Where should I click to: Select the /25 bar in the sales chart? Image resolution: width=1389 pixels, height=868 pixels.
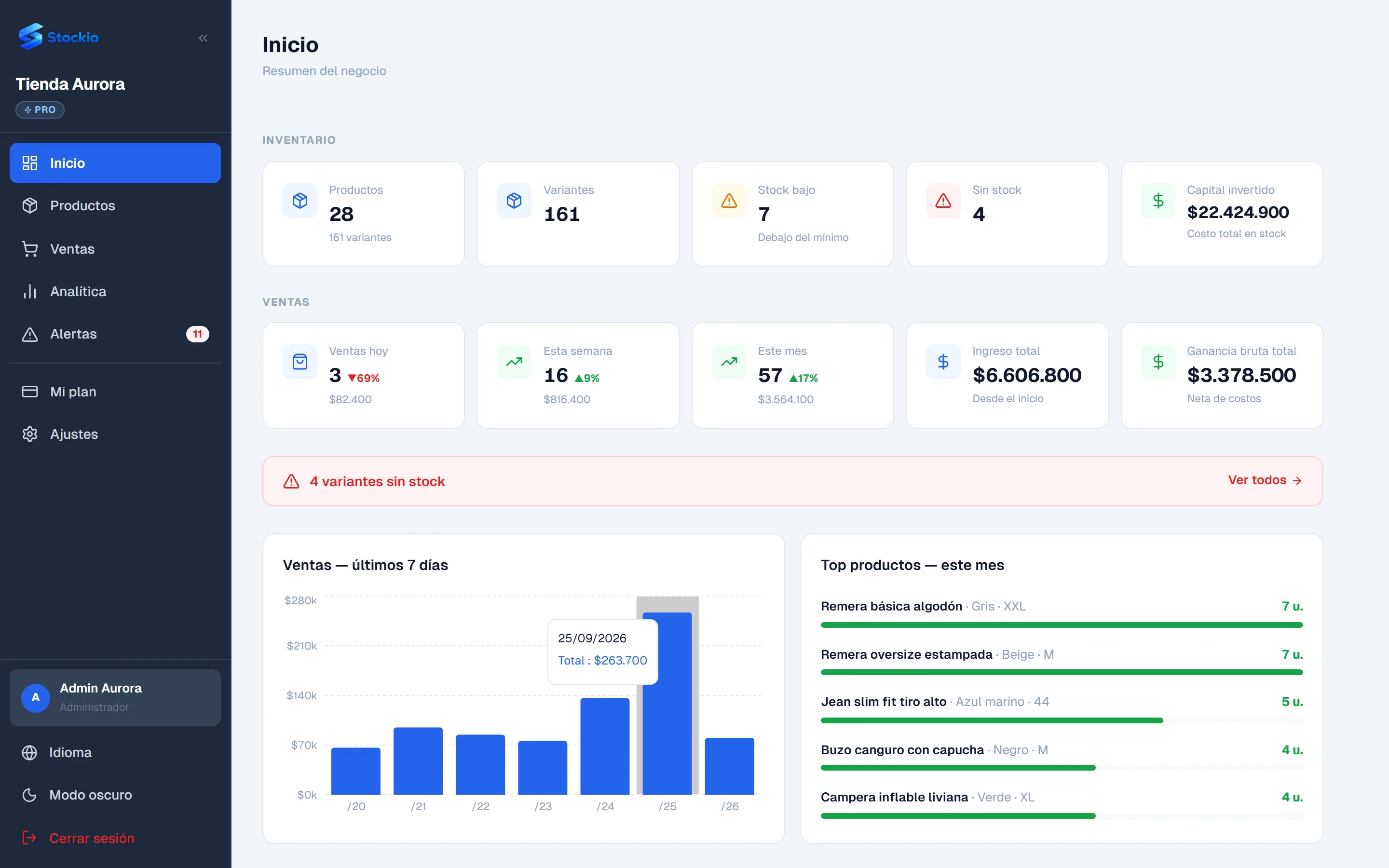[x=667, y=703]
